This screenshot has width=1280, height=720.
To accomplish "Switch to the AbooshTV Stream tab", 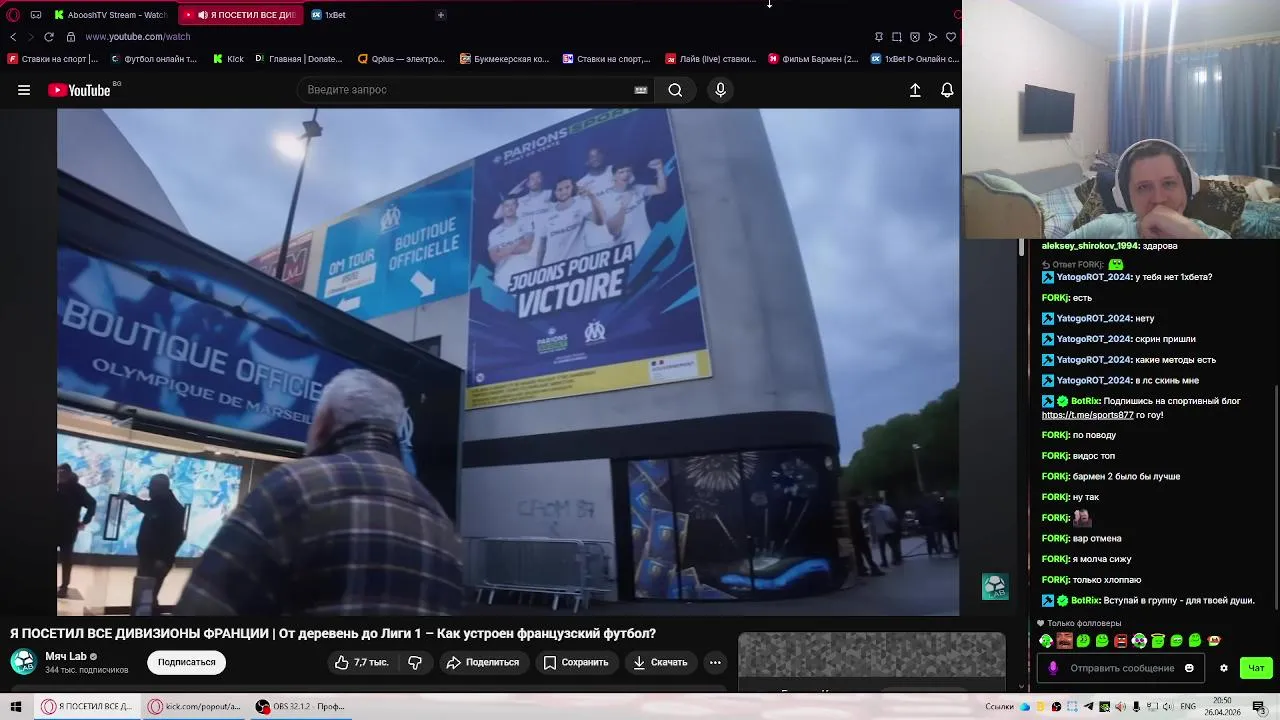I will coord(110,15).
